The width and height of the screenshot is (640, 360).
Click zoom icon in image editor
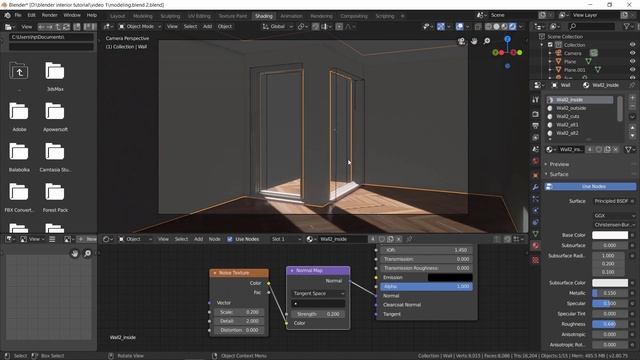click(x=87, y=253)
